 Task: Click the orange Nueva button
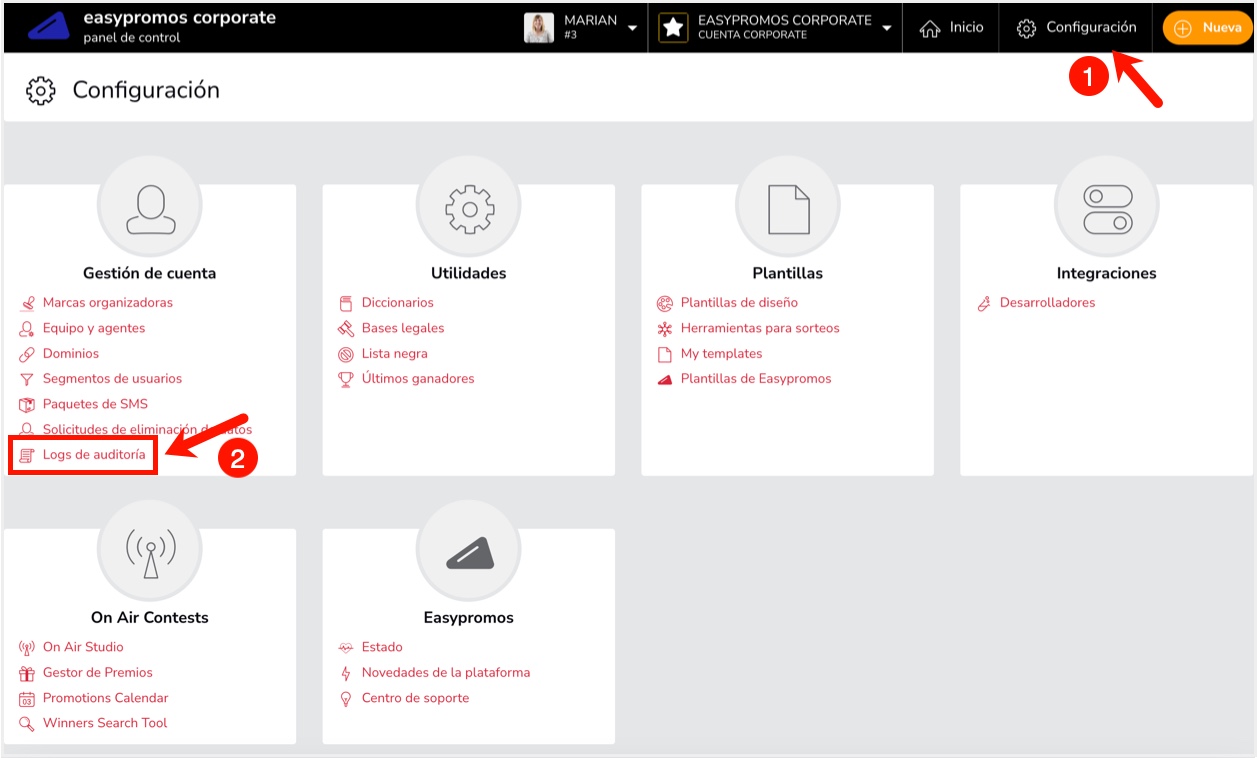[1207, 28]
